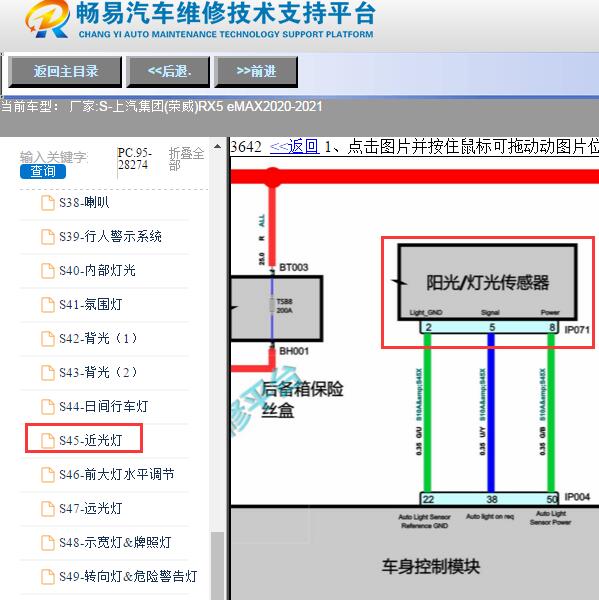Click connector label IP071
The image size is (599, 600).
[x=577, y=329]
